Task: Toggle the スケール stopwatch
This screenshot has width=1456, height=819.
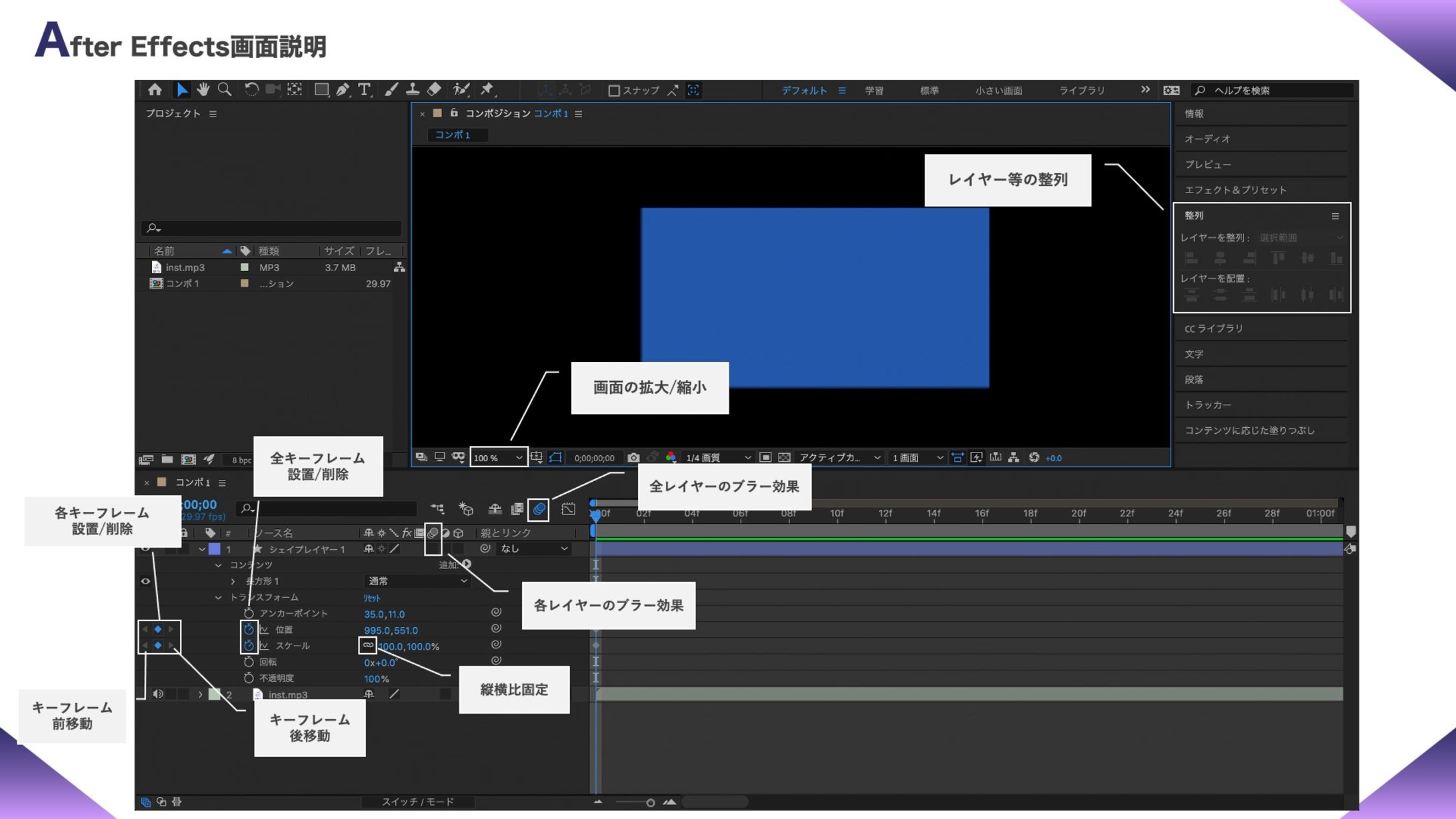Action: point(249,645)
